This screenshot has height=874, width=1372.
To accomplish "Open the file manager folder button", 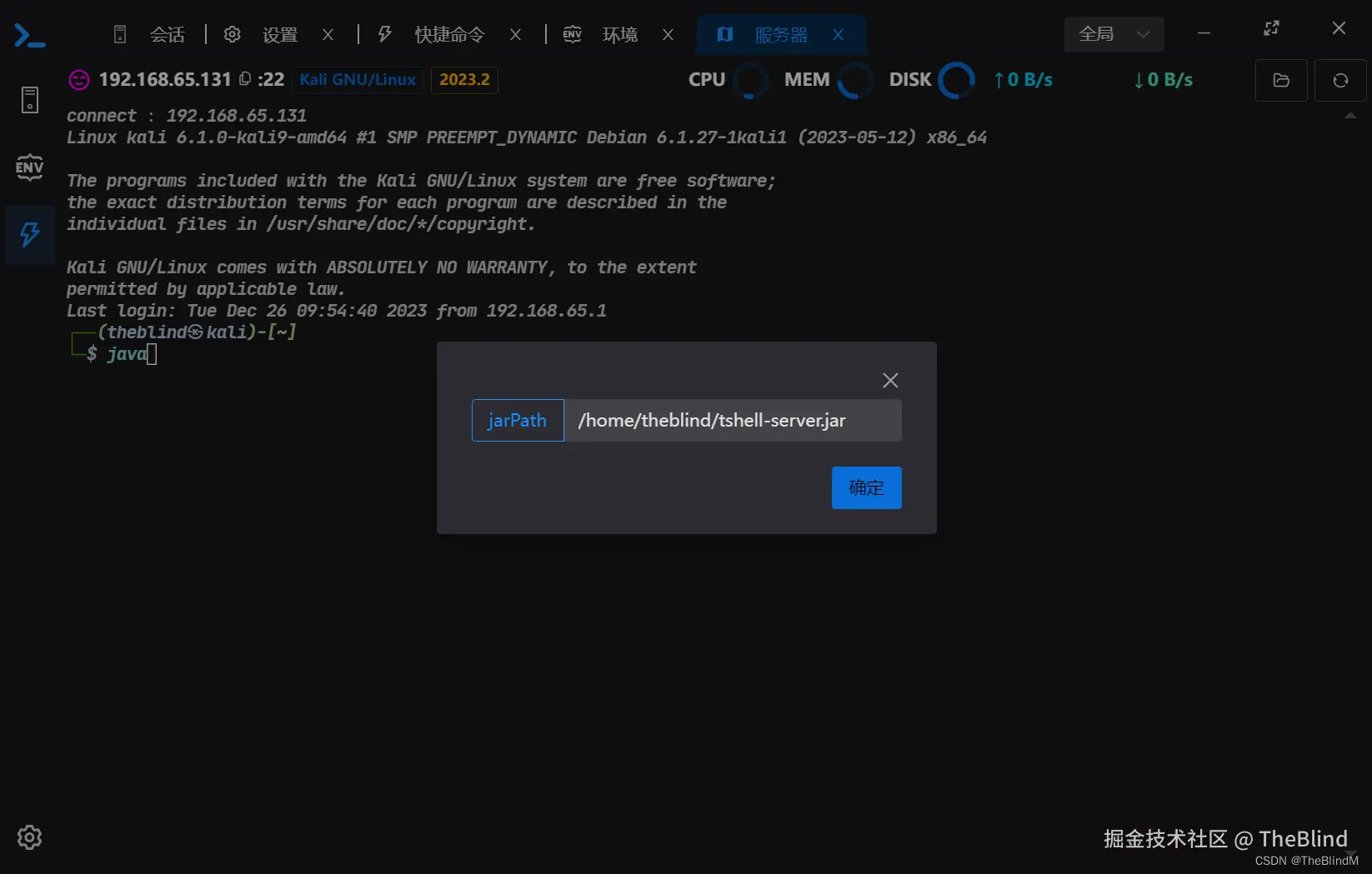I will pos(1281,80).
